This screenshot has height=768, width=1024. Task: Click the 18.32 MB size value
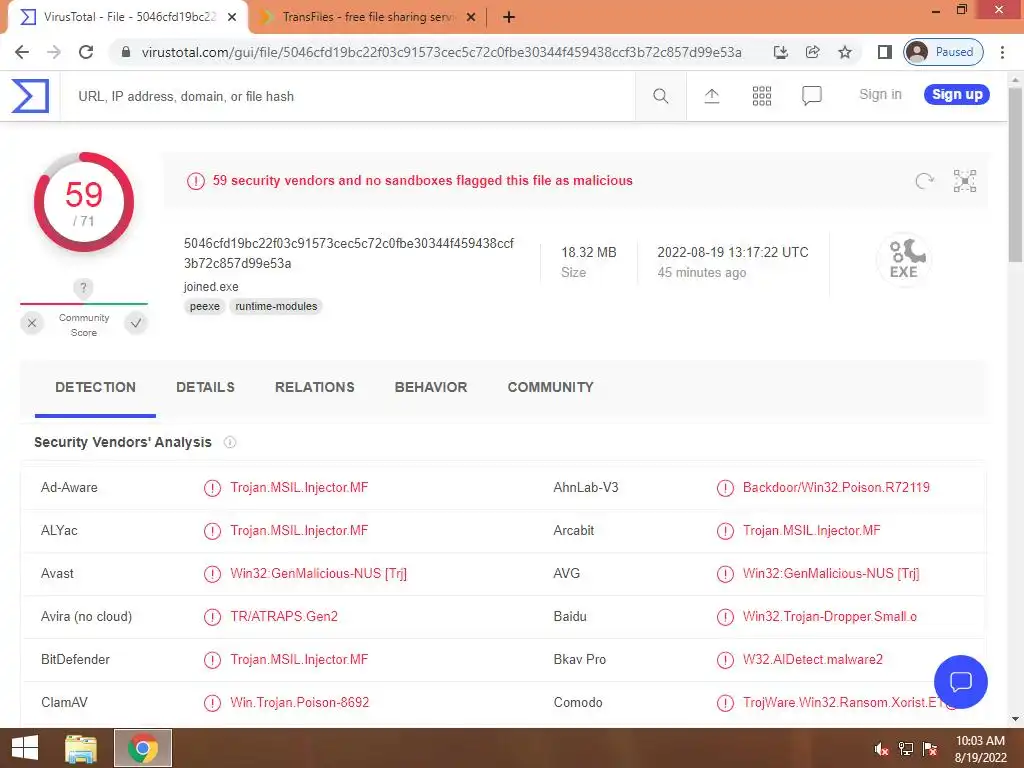tap(588, 252)
